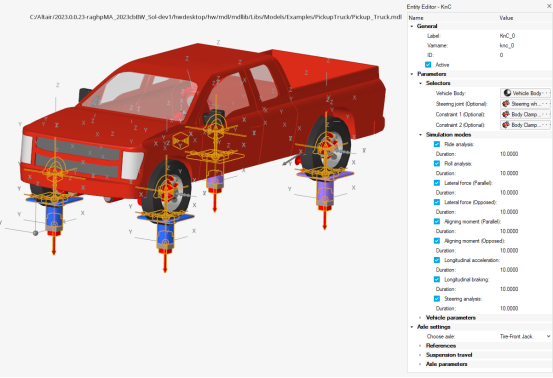
Task: Click the orange box marker on front fender
Action: pos(181,140)
